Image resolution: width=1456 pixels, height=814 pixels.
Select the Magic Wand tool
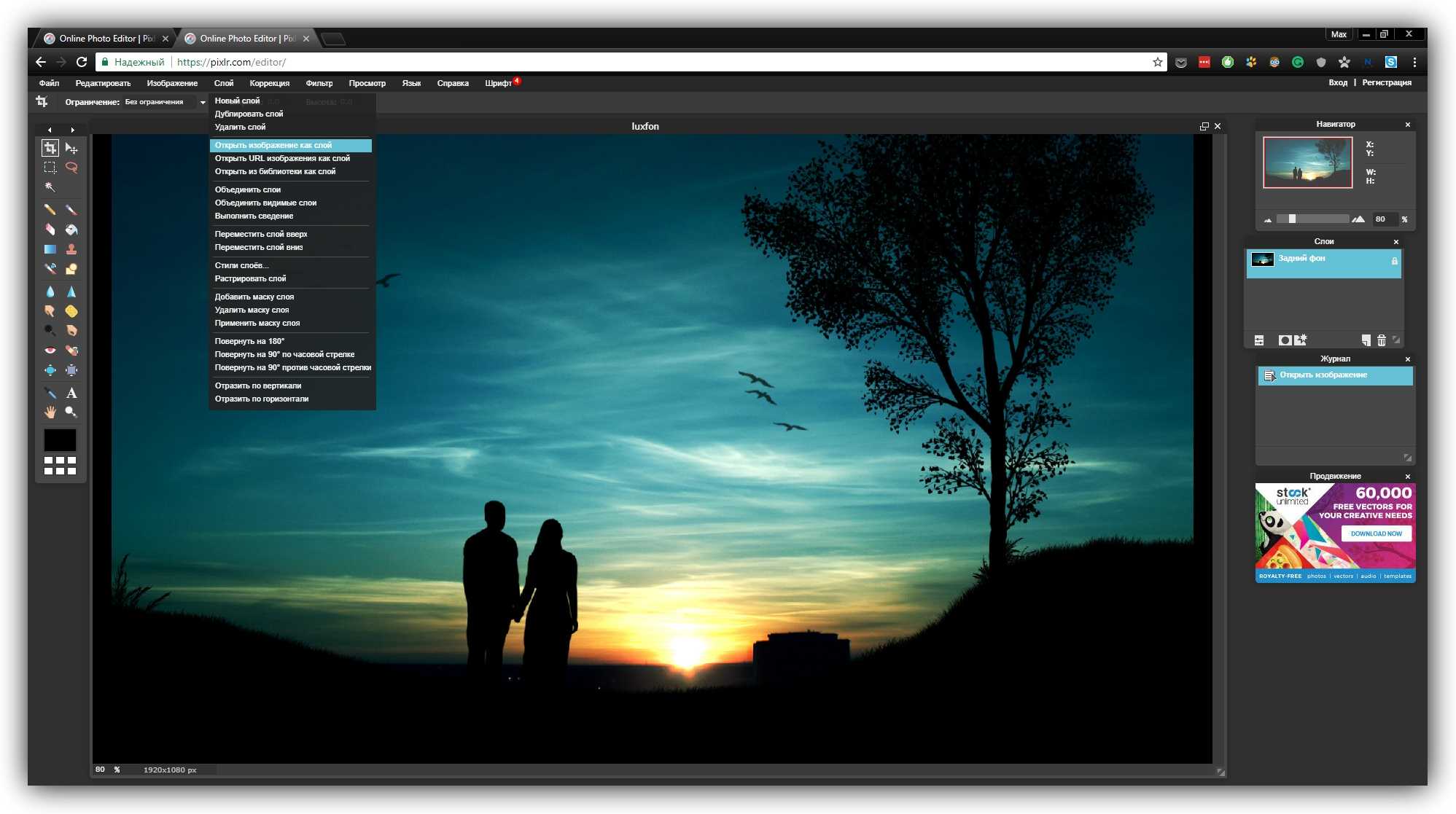point(50,187)
